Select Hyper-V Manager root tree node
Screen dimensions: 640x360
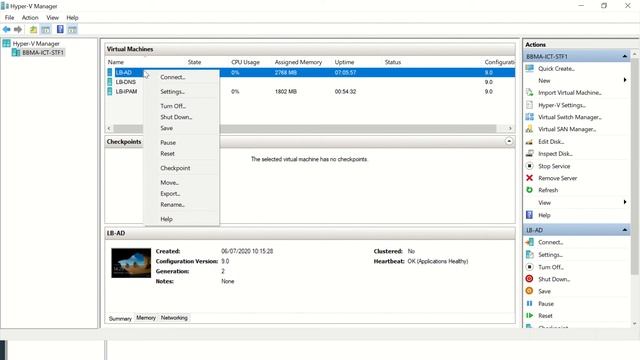click(36, 43)
